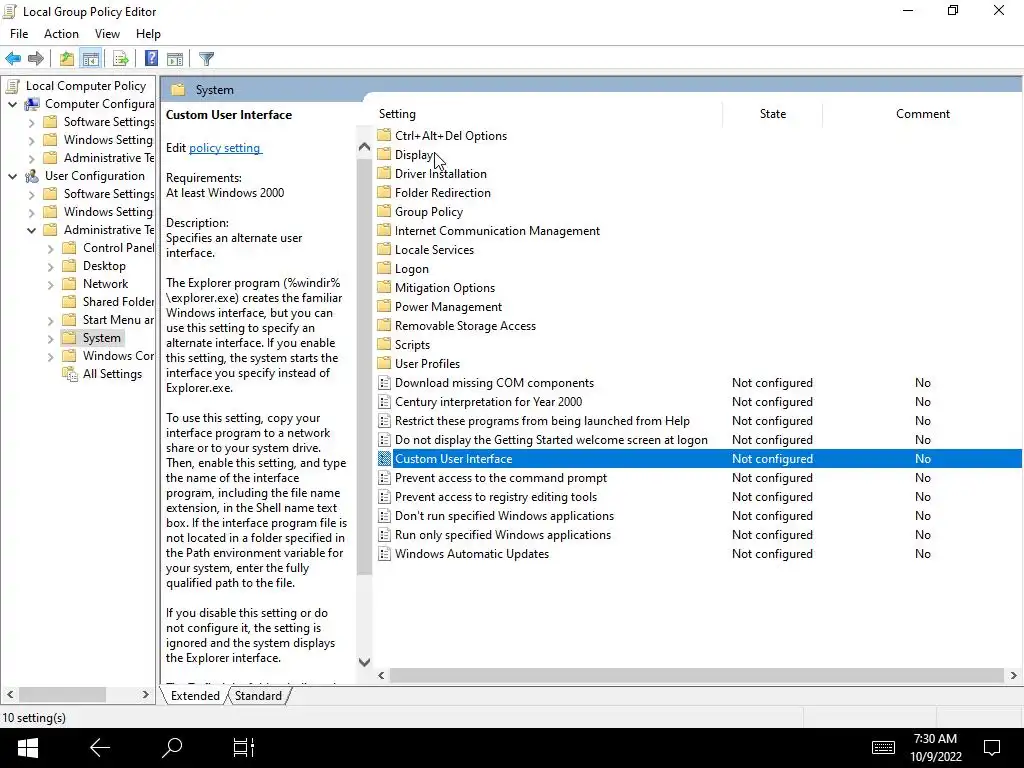Viewport: 1024px width, 768px height.
Task: Click the taskbar Back arrow button
Action: coord(100,748)
